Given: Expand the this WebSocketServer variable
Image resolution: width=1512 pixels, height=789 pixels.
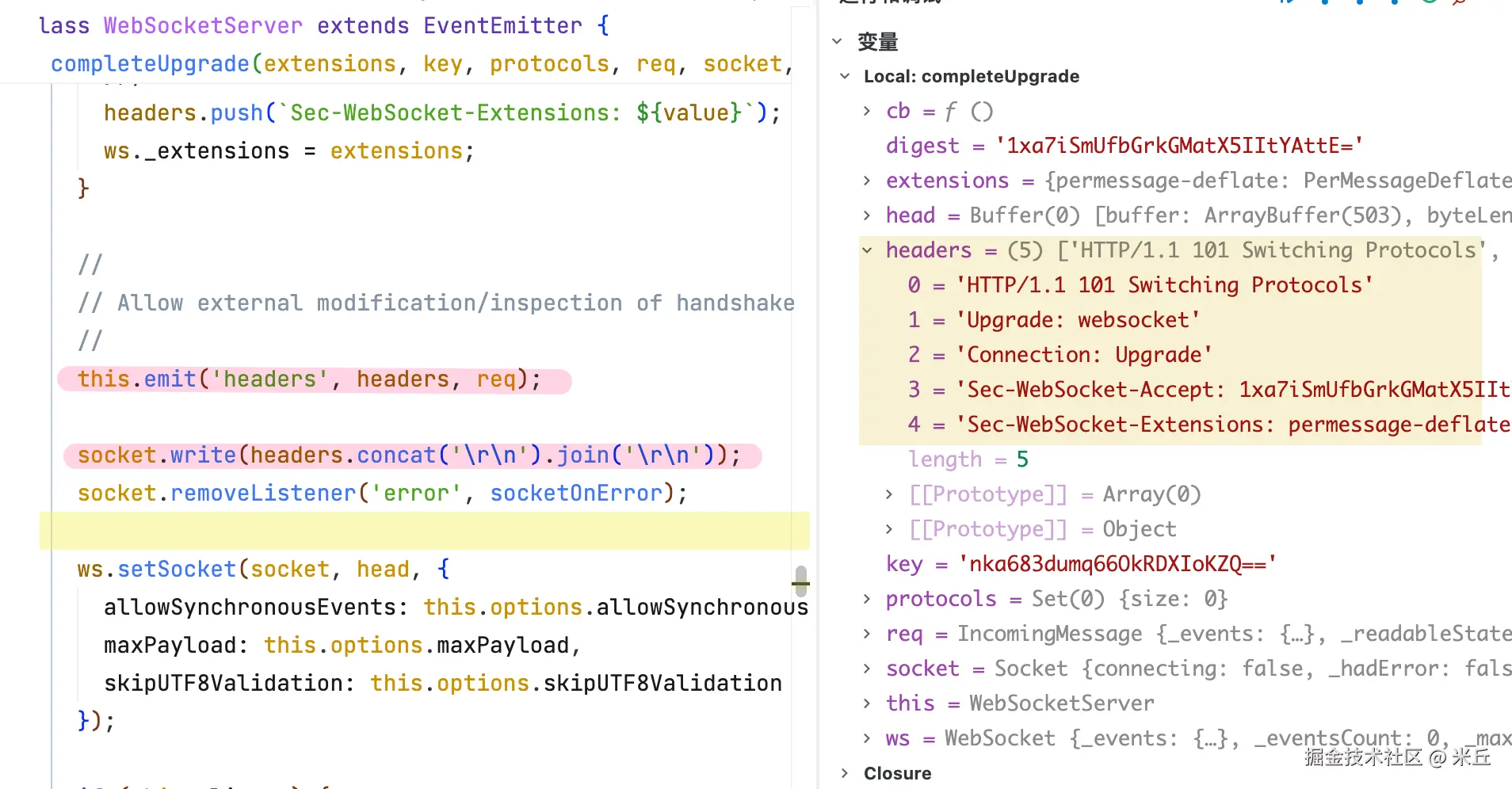Looking at the screenshot, I should (x=867, y=703).
